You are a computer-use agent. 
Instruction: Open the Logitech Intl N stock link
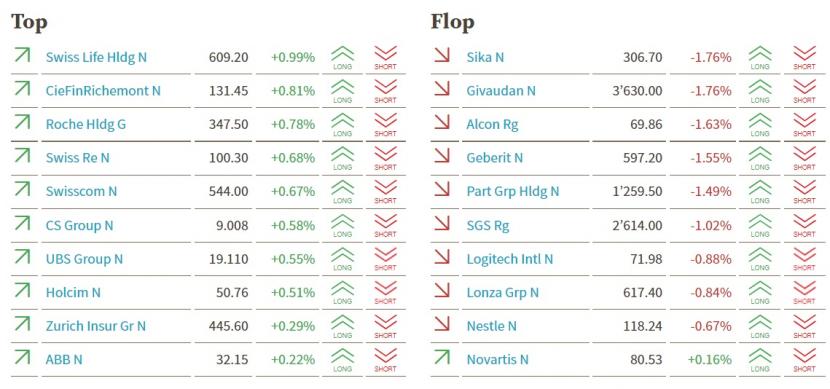click(510, 259)
